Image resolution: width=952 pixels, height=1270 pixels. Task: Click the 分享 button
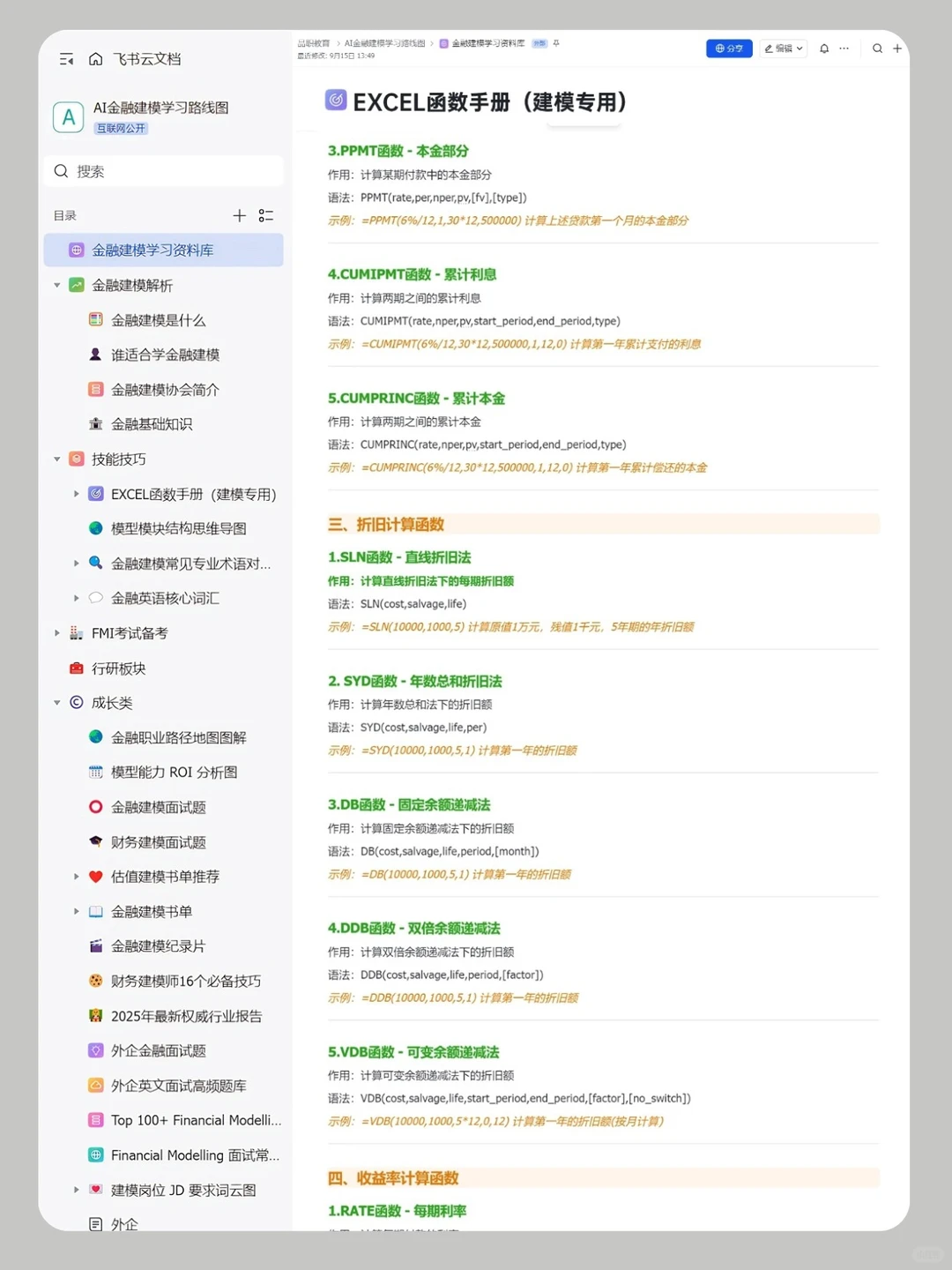pos(729,49)
